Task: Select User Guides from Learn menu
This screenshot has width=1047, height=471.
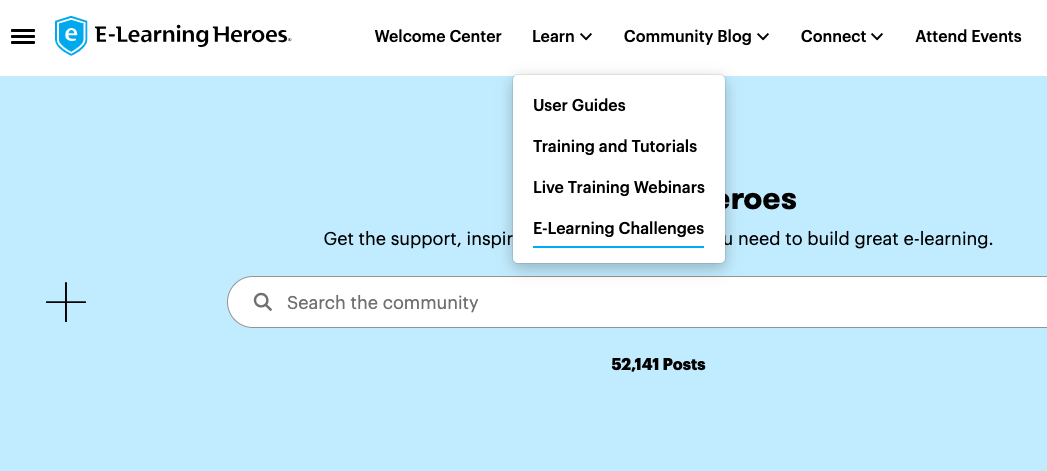Action: click(579, 105)
